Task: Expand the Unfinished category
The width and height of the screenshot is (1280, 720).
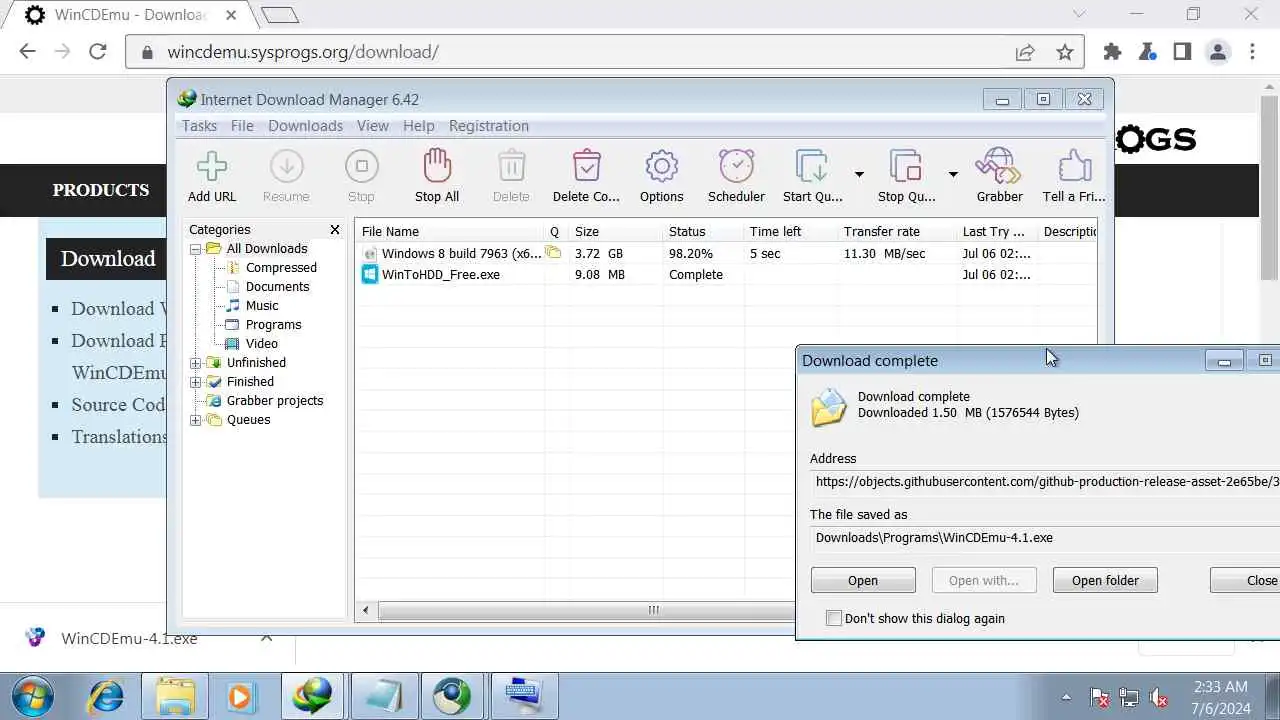Action: coord(196,363)
